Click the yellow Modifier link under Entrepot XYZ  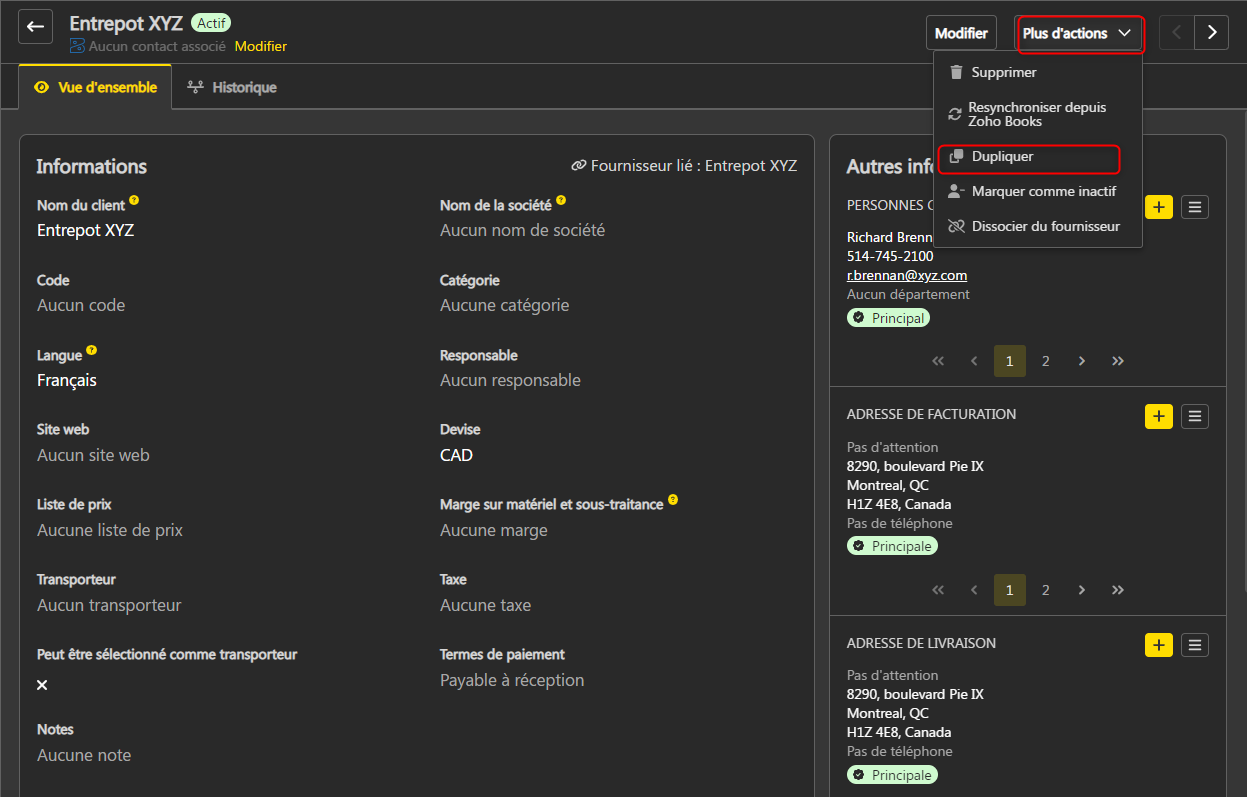pos(260,46)
